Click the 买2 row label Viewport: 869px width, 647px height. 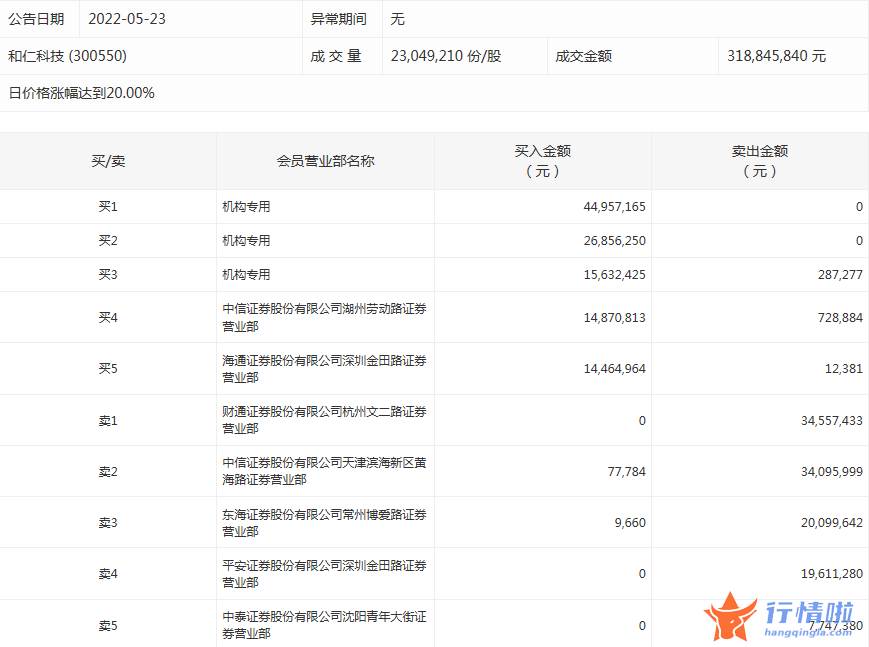[108, 241]
